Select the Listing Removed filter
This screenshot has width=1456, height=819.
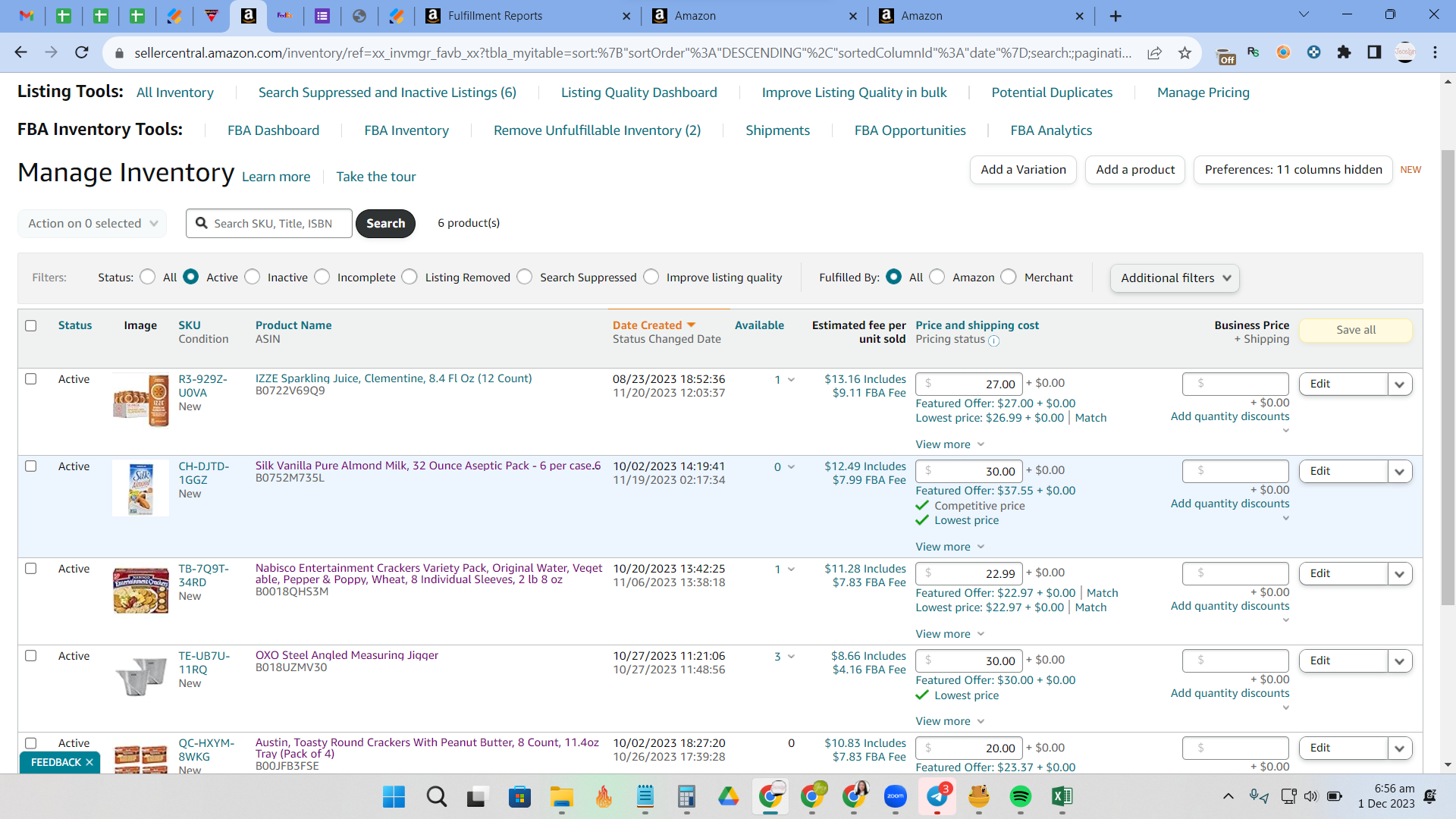[410, 277]
